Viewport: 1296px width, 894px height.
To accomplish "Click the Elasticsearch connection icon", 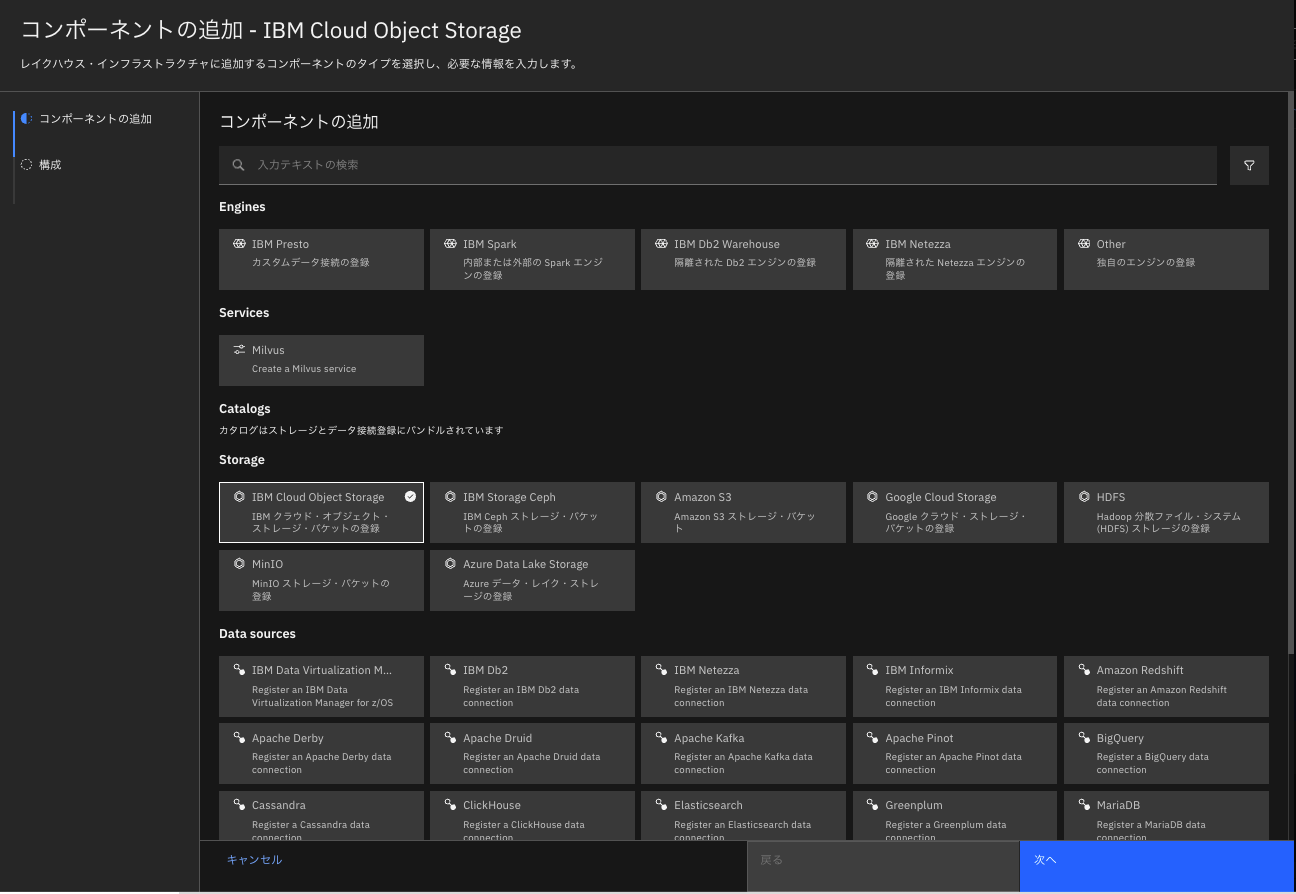I will click(x=661, y=805).
